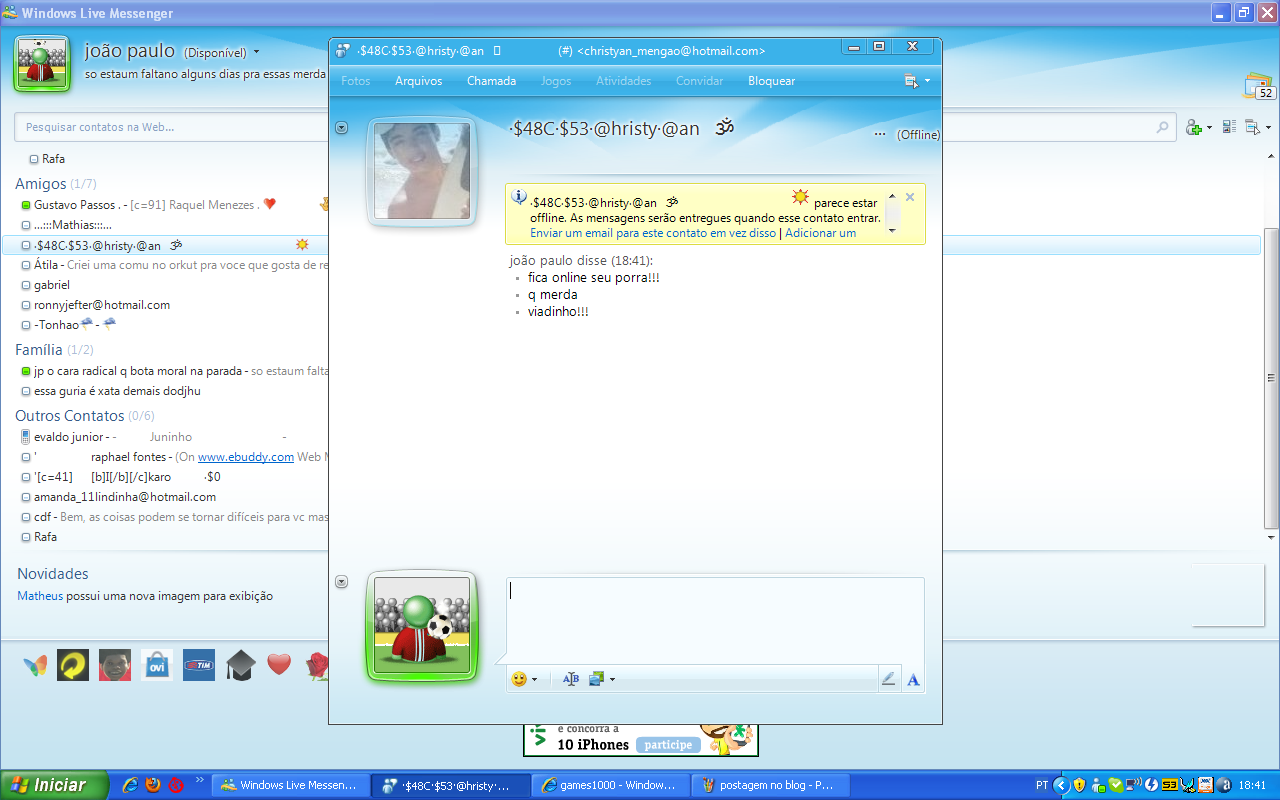
Task: Switch to postagem no blog taskbar window
Action: (769, 785)
